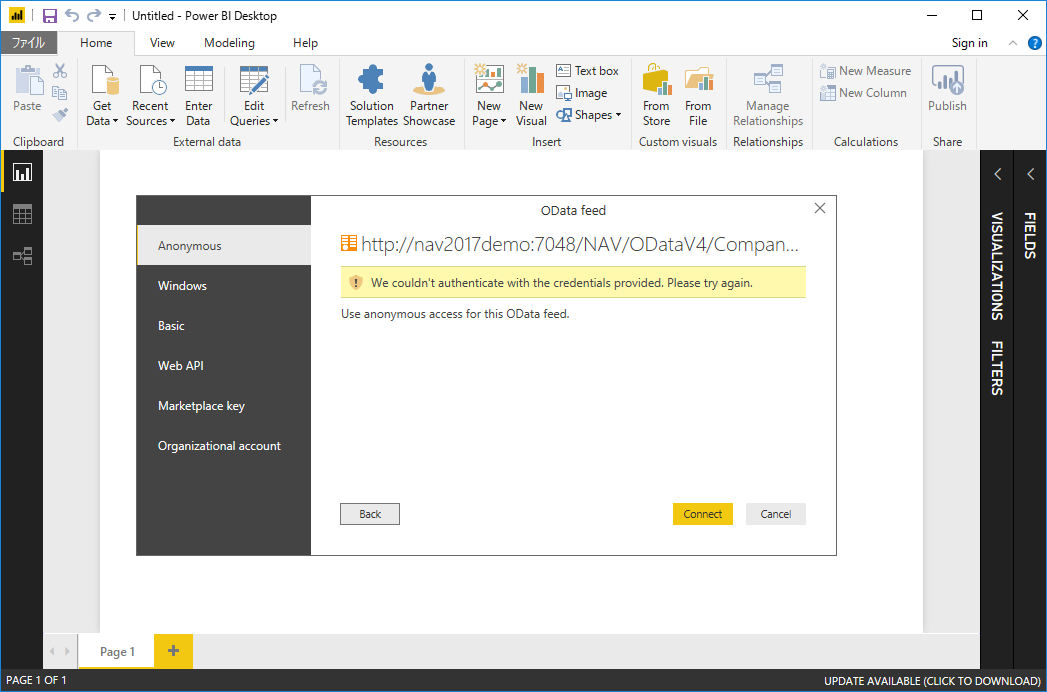This screenshot has width=1047, height=692.
Task: Click the Format Painter brush icon
Action: pyautogui.click(x=60, y=115)
